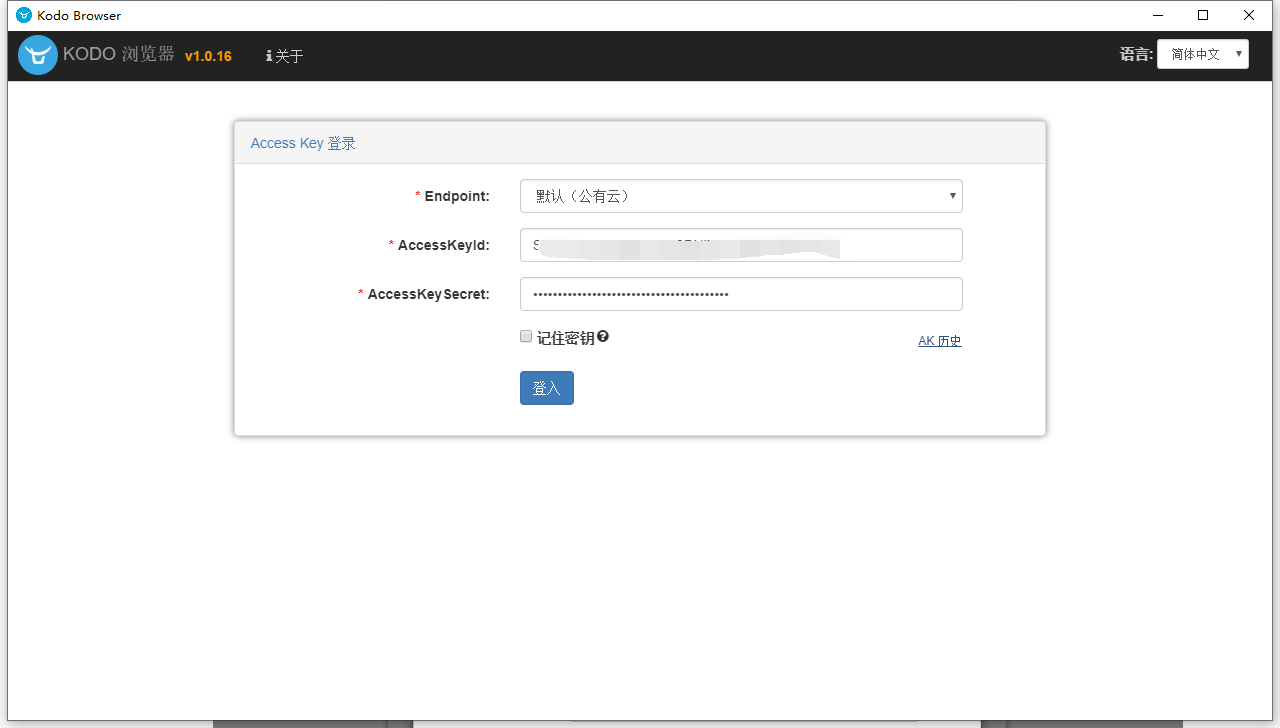Click the arrow on the Endpoint combo box
The height and width of the screenshot is (728, 1280).
point(952,196)
